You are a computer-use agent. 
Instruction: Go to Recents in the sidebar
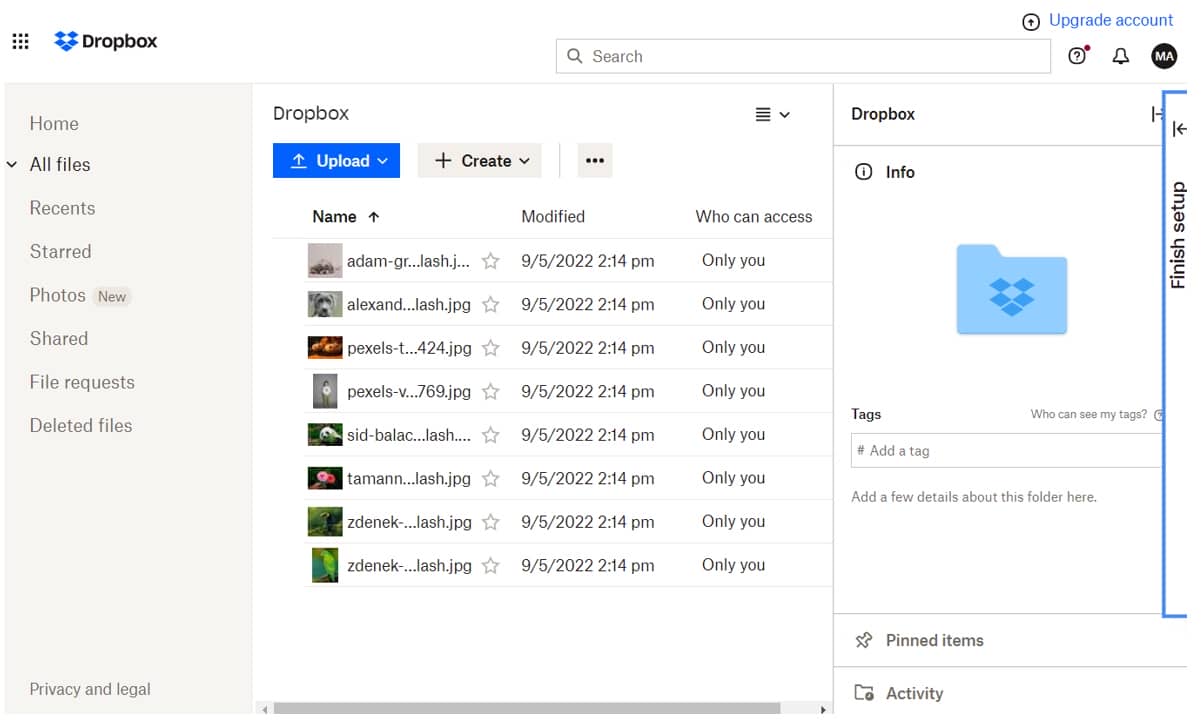(62, 208)
